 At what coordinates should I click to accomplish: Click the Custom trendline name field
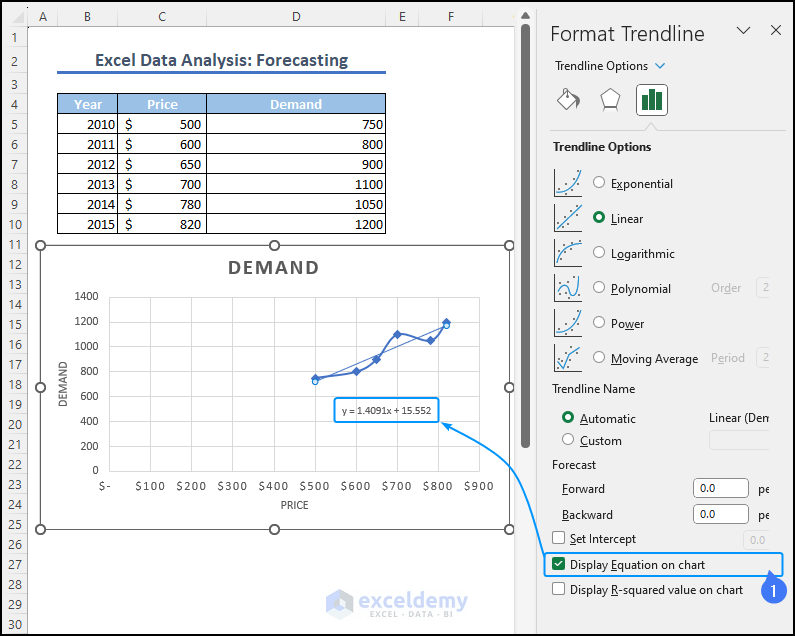(x=739, y=440)
